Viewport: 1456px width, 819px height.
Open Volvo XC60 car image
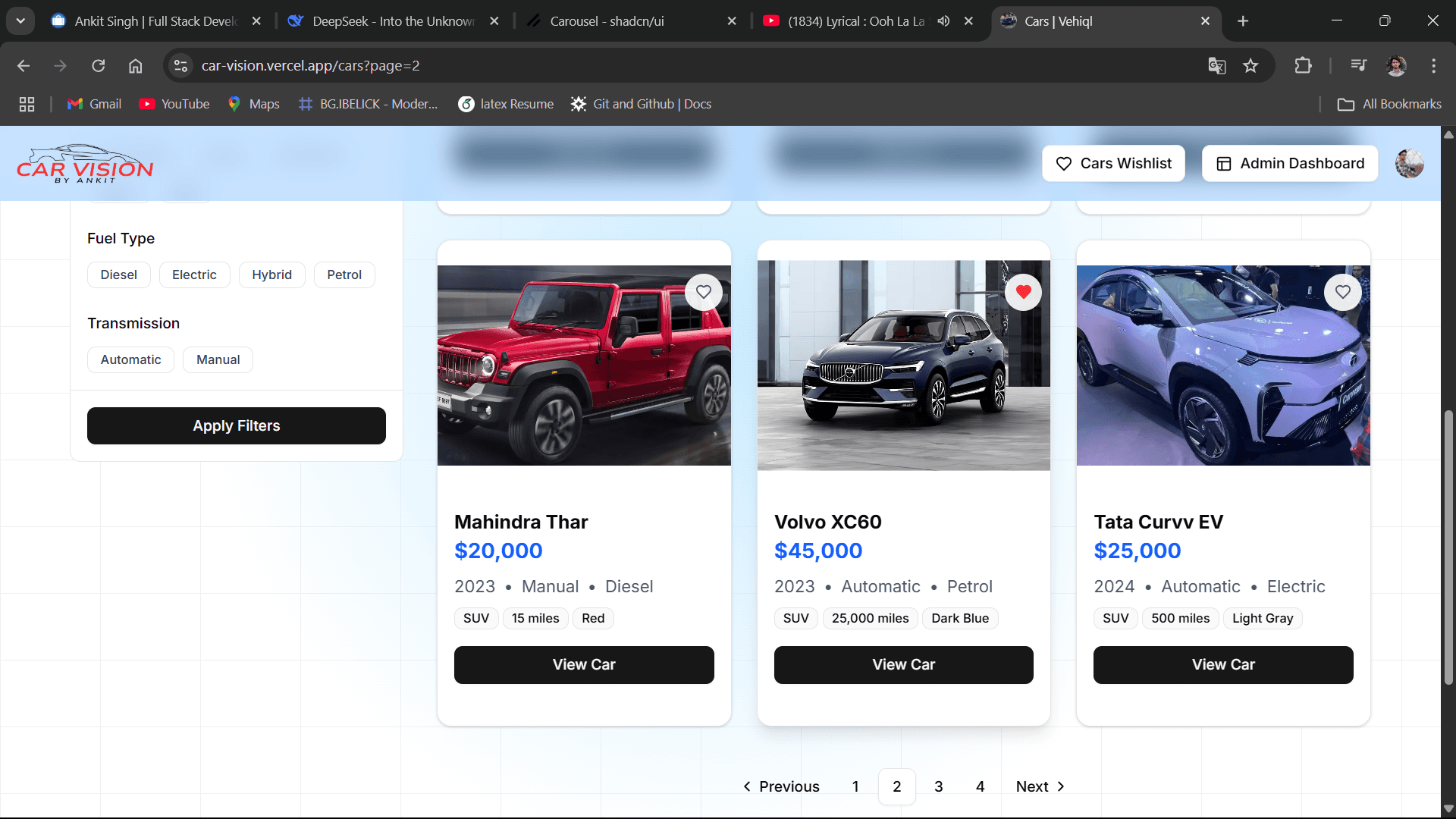(x=904, y=366)
